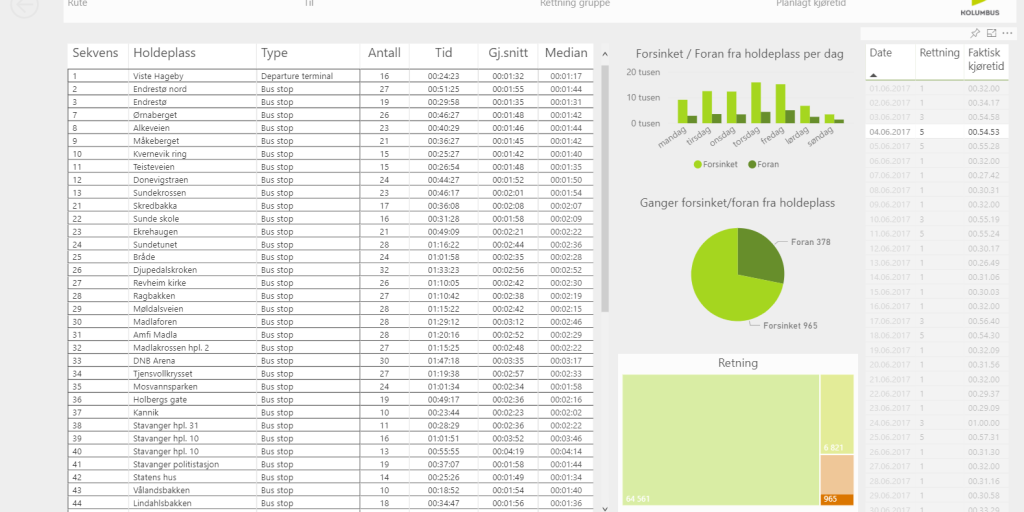Screen dimensions: 1024x512
Task: Click the Stavanger hpl. 31 cell
Action: pyautogui.click(x=193, y=425)
